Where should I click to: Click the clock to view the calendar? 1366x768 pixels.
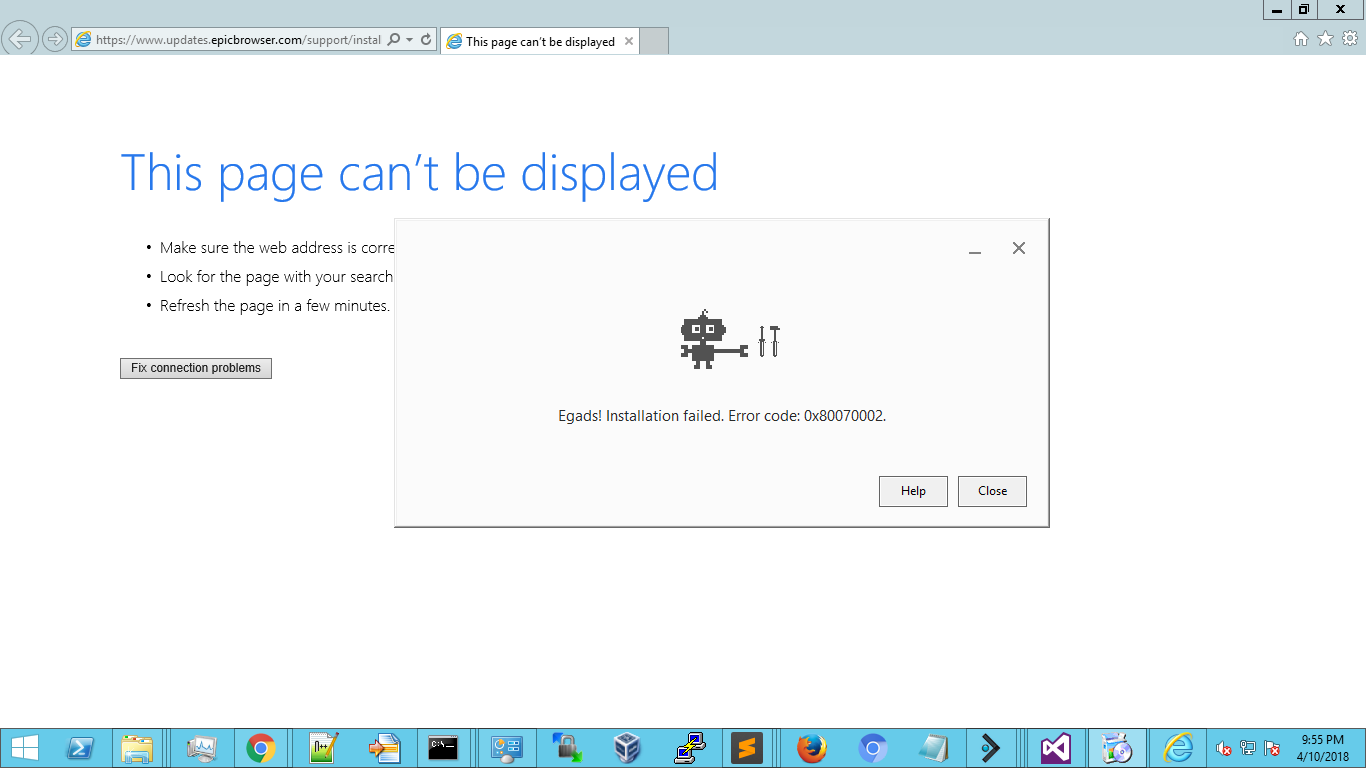pyautogui.click(x=1322, y=747)
